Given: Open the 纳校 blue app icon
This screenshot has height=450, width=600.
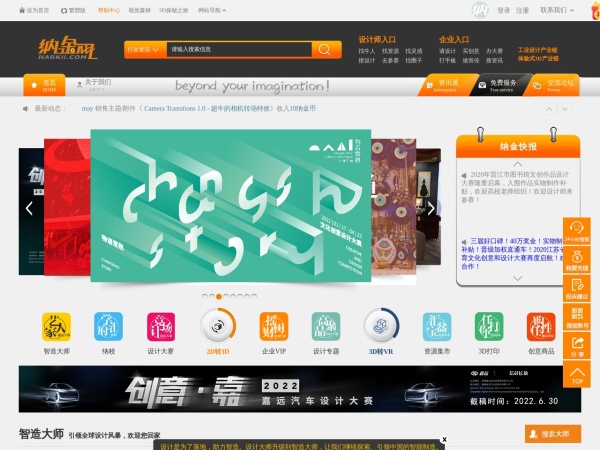Looking at the screenshot, I should [109, 326].
